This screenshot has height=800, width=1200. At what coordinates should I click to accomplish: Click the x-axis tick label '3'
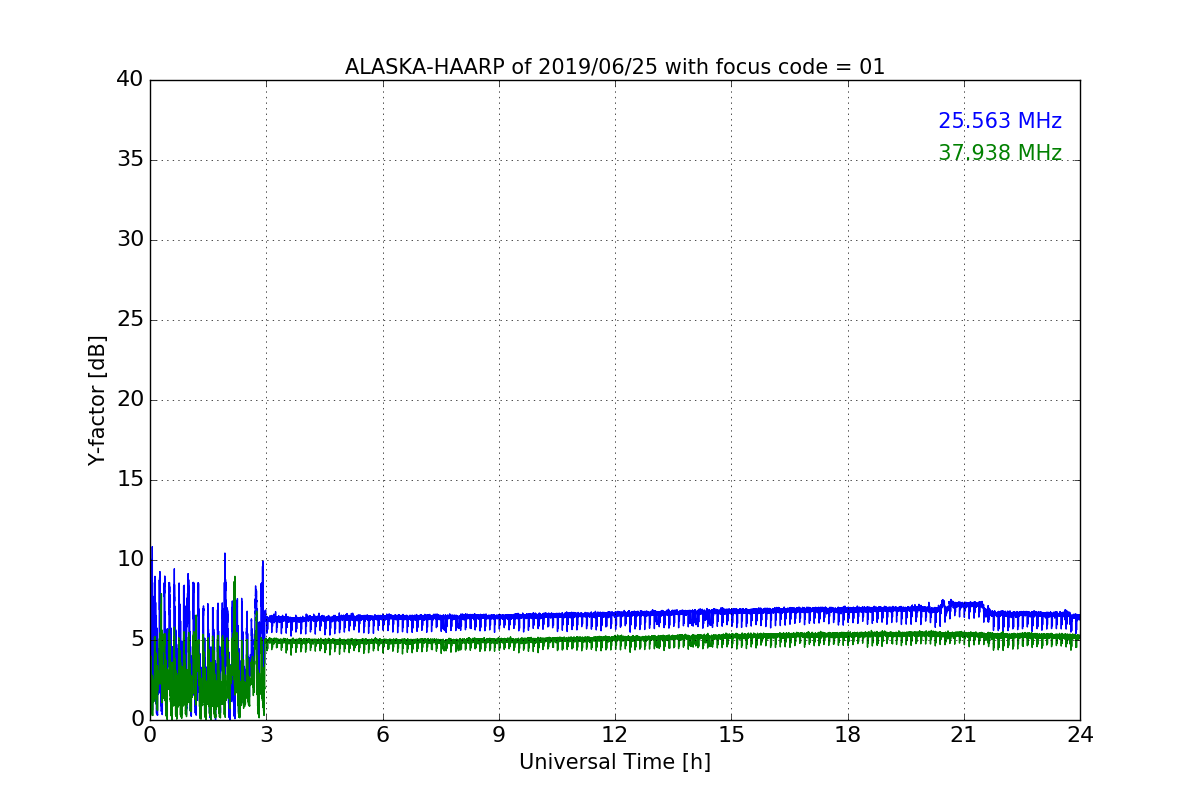(x=266, y=734)
